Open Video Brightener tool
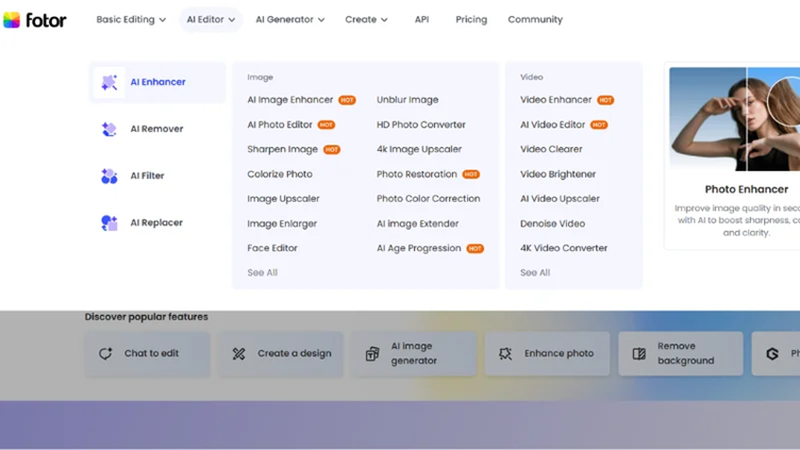Screen dimensions: 800x450 point(558,174)
